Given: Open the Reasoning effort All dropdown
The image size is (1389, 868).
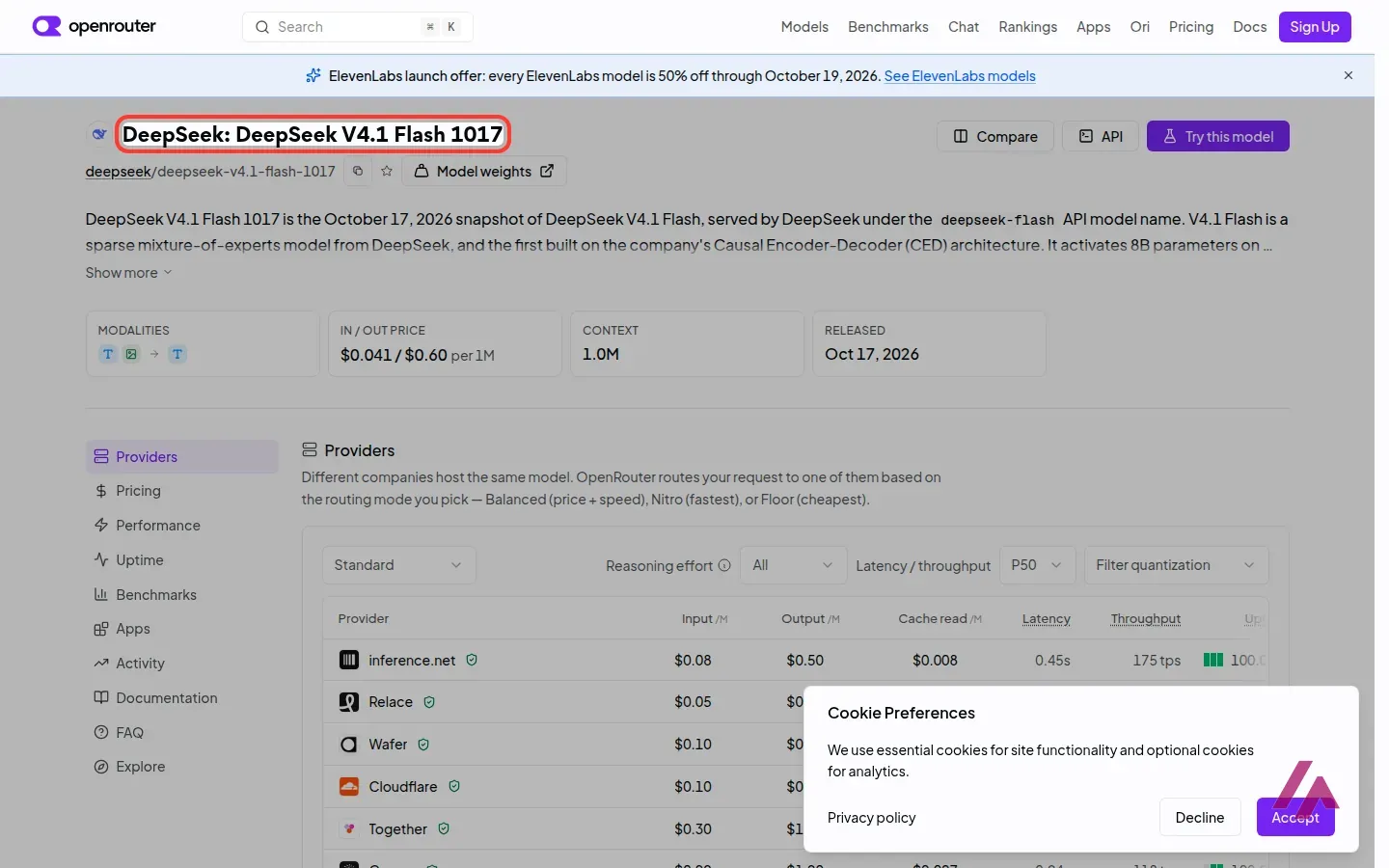Looking at the screenshot, I should click(x=793, y=565).
